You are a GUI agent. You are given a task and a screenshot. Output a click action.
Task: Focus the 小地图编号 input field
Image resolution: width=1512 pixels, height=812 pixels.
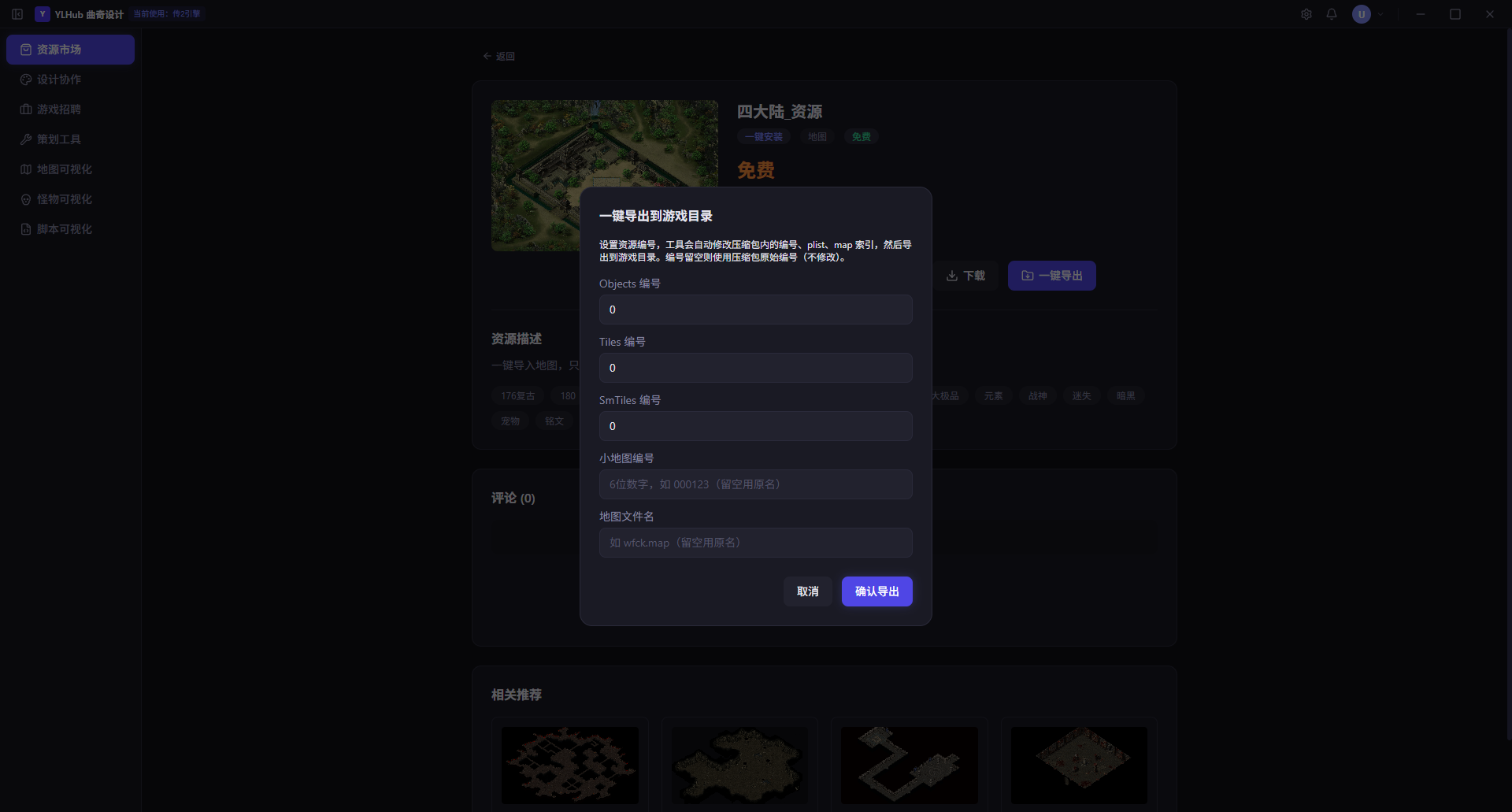(756, 484)
